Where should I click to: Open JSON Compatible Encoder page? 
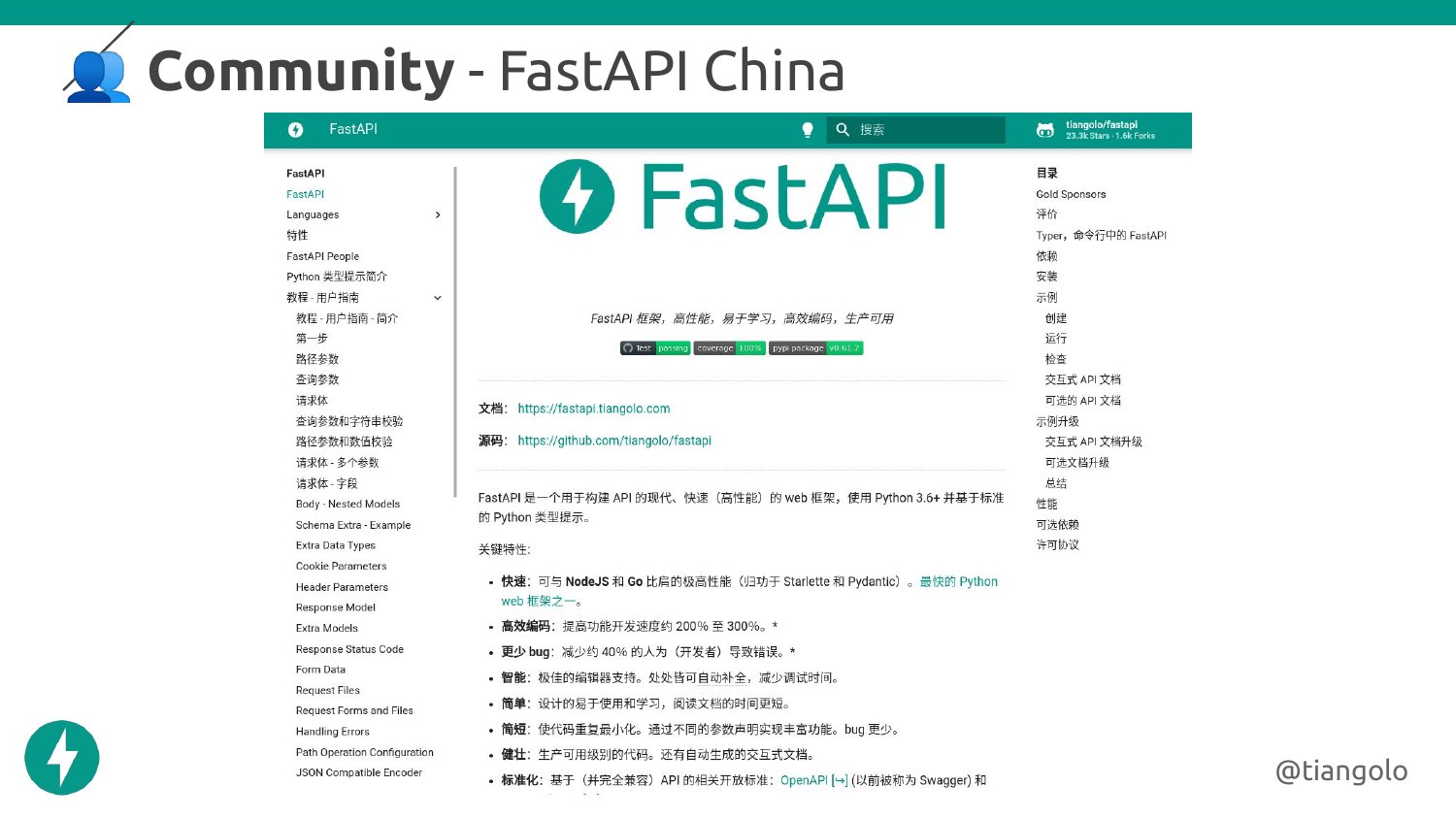coord(358,772)
